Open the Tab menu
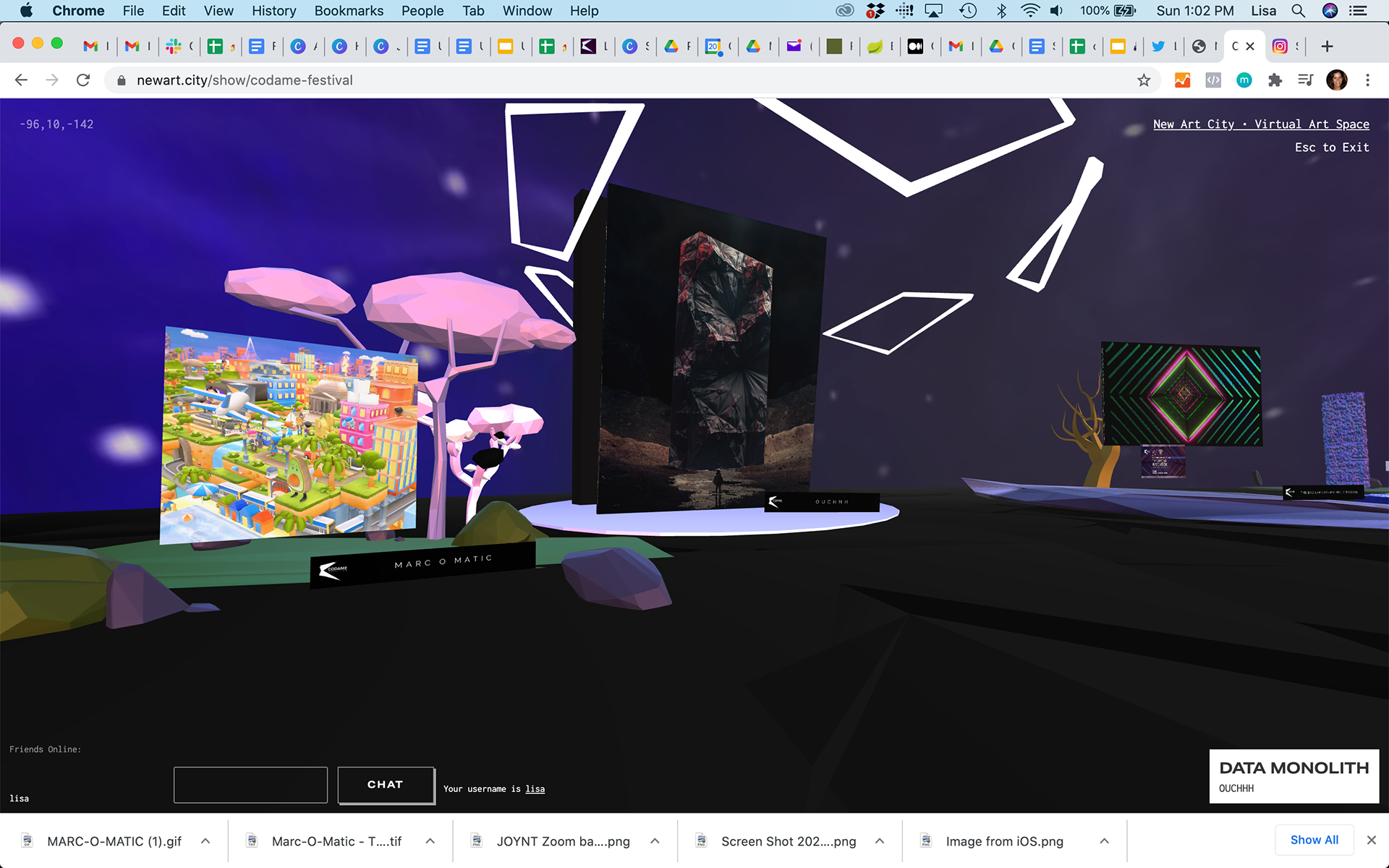Image resolution: width=1389 pixels, height=868 pixels. 473,11
